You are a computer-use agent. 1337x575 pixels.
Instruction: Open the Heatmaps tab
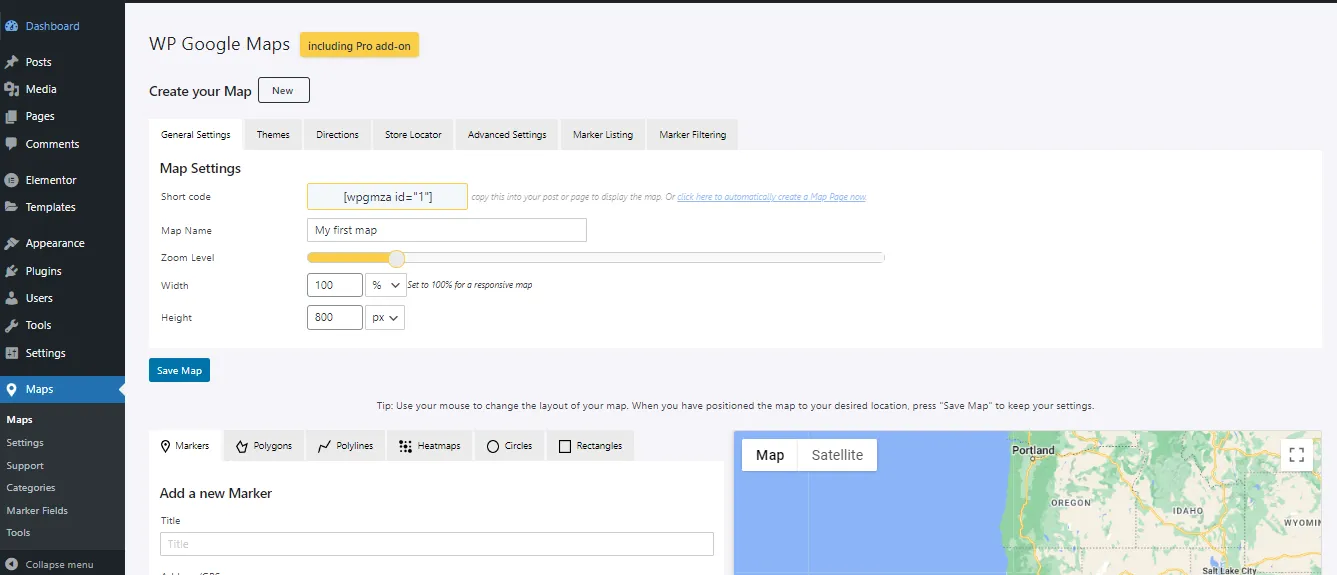pos(430,446)
